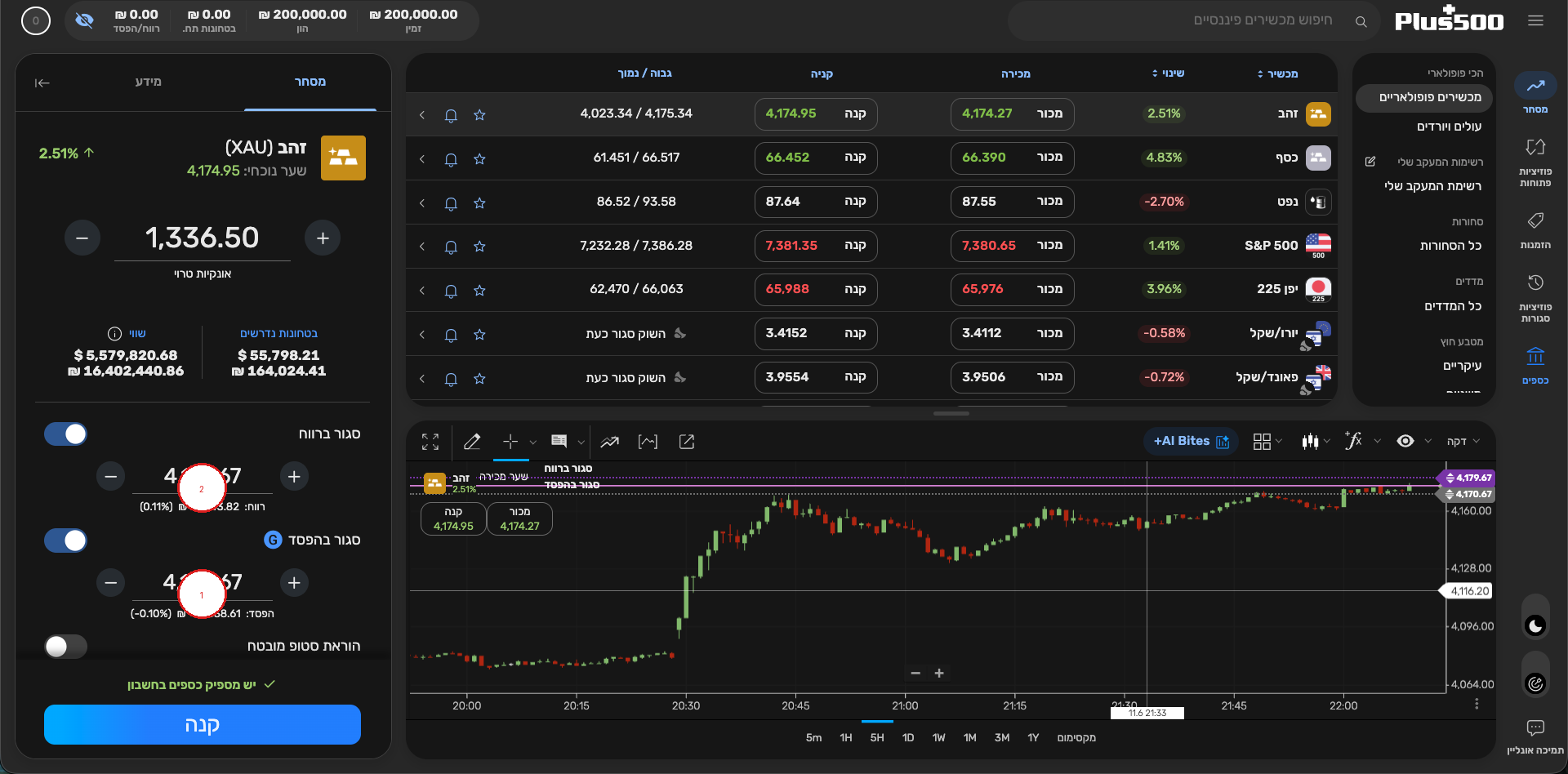
Task: Open the pop-out chart icon
Action: point(687,442)
